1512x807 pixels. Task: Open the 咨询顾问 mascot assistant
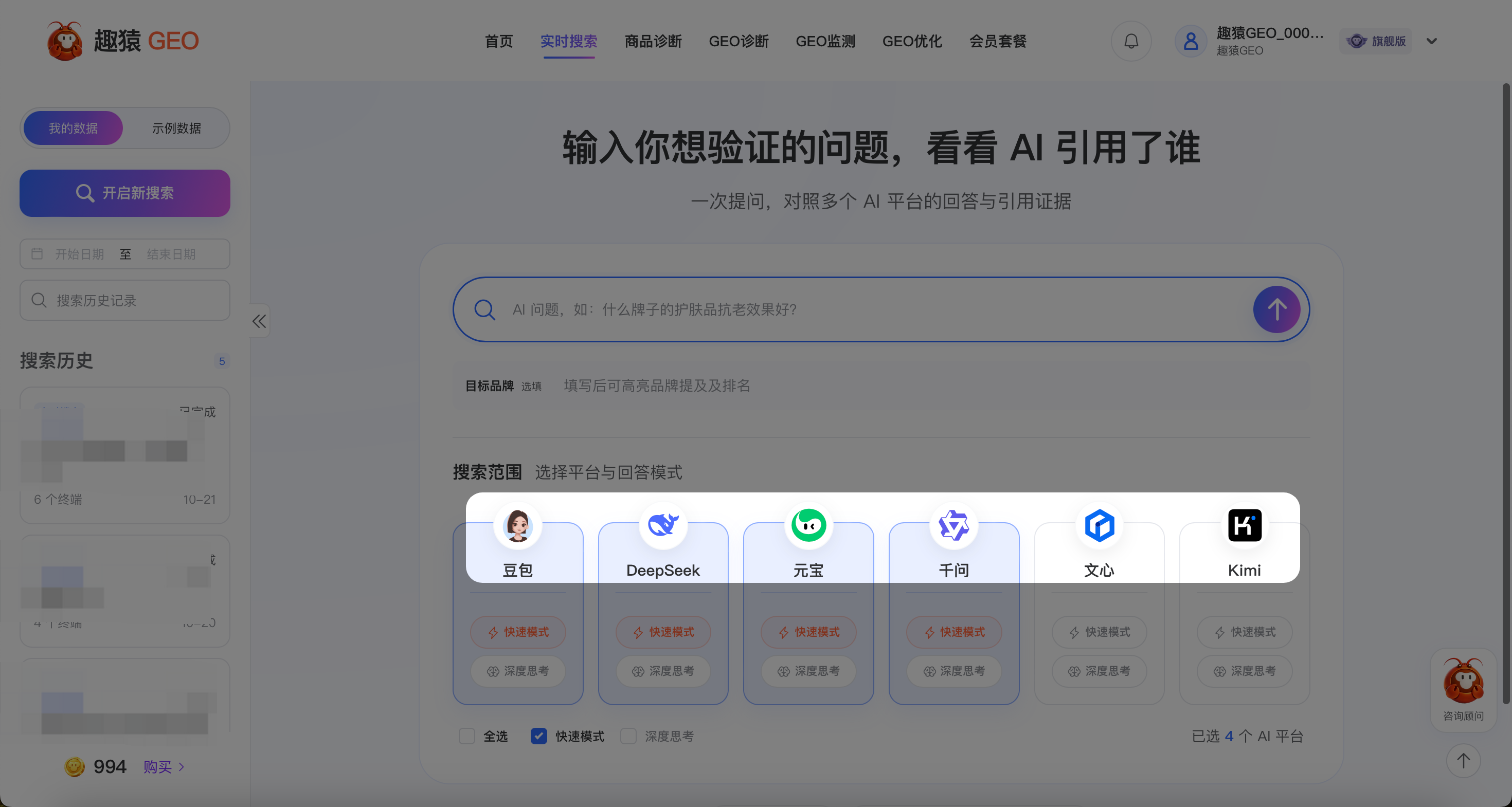[x=1463, y=689]
